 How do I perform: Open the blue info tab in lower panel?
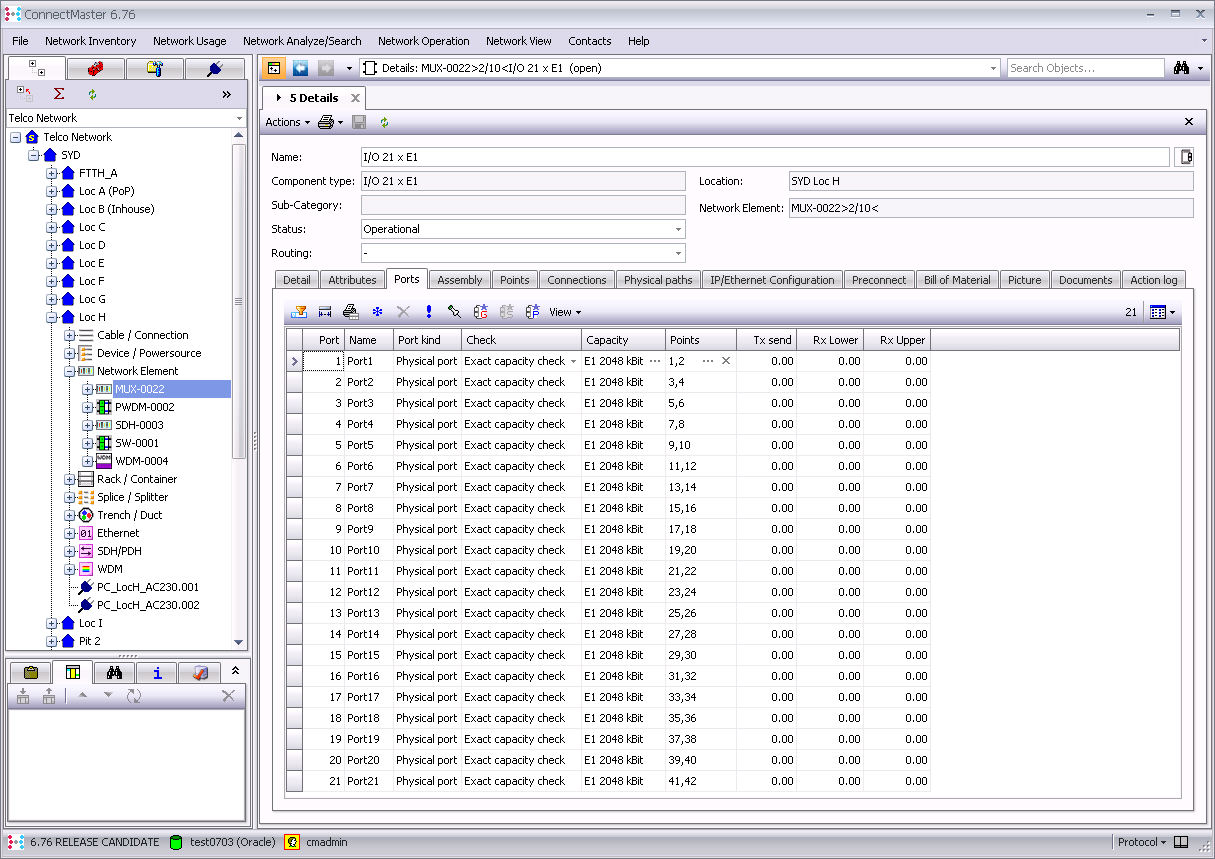tap(157, 672)
